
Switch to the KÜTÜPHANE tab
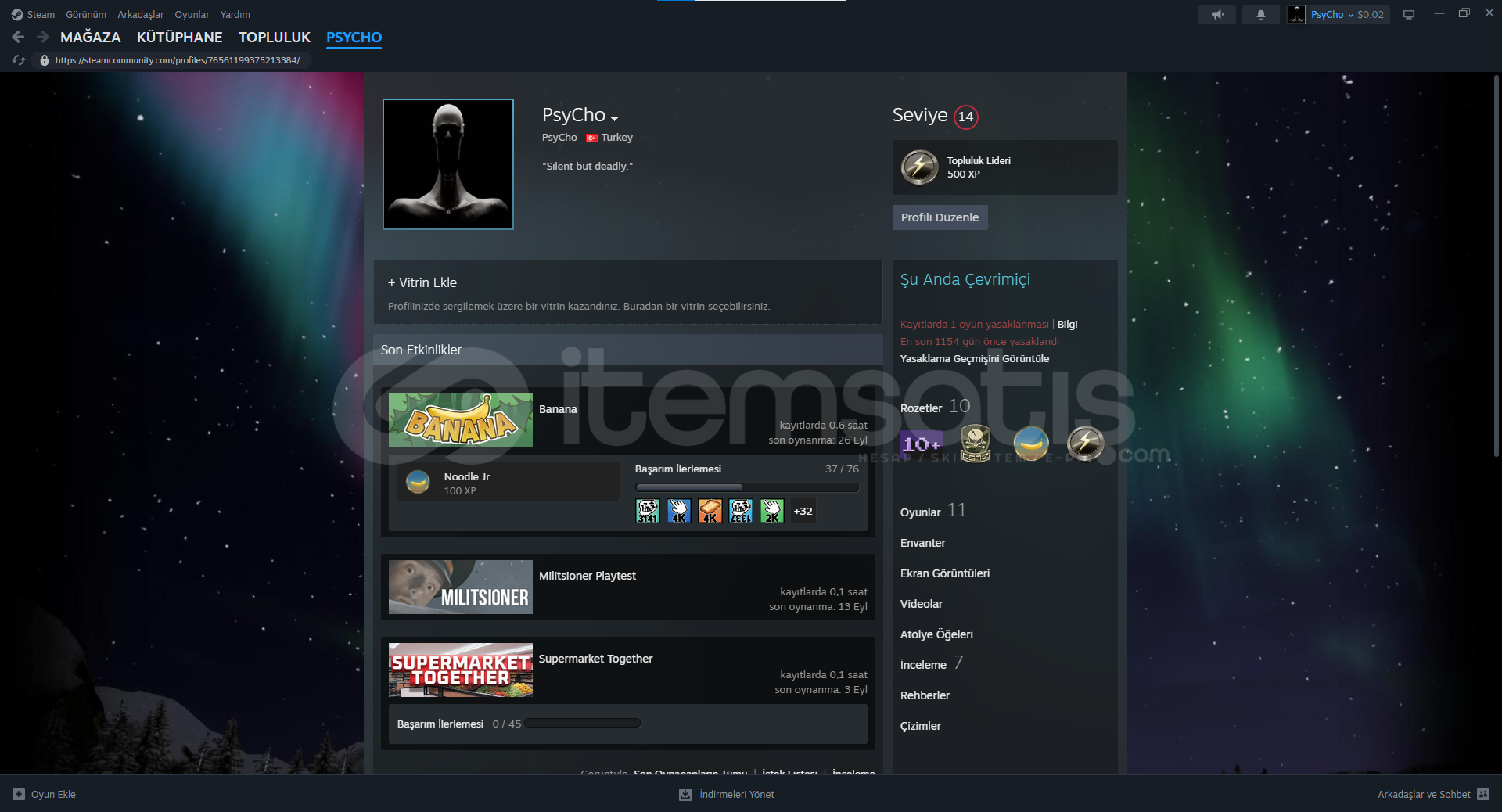pos(180,38)
